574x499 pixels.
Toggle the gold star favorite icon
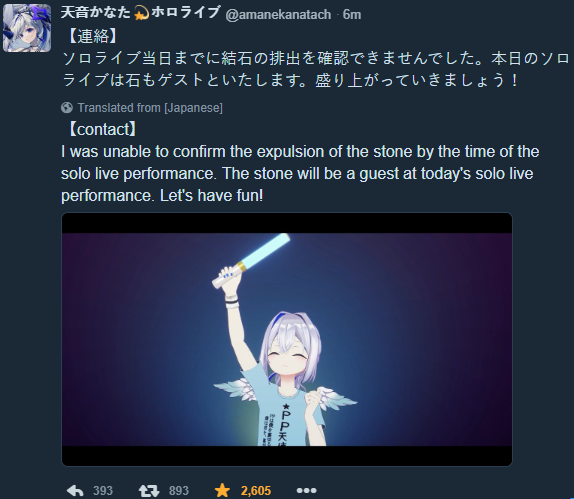(x=222, y=490)
